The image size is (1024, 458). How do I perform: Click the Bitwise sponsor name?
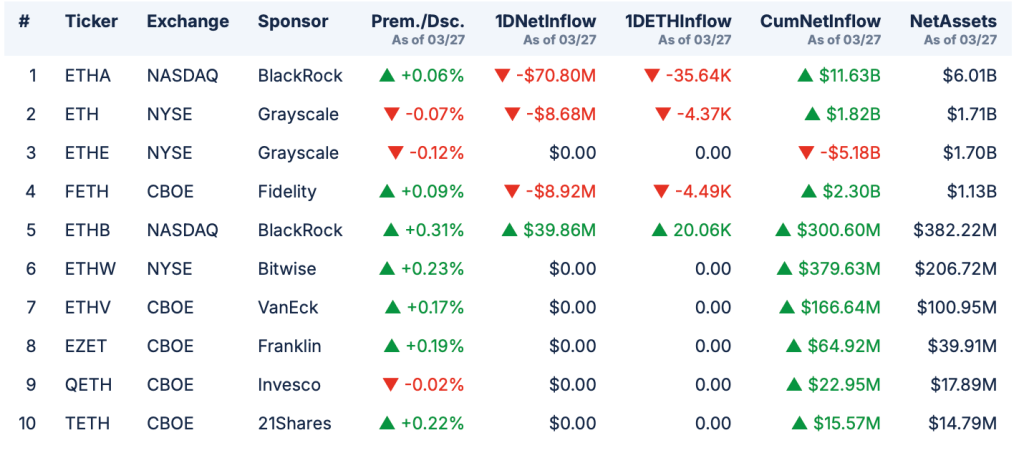[285, 268]
